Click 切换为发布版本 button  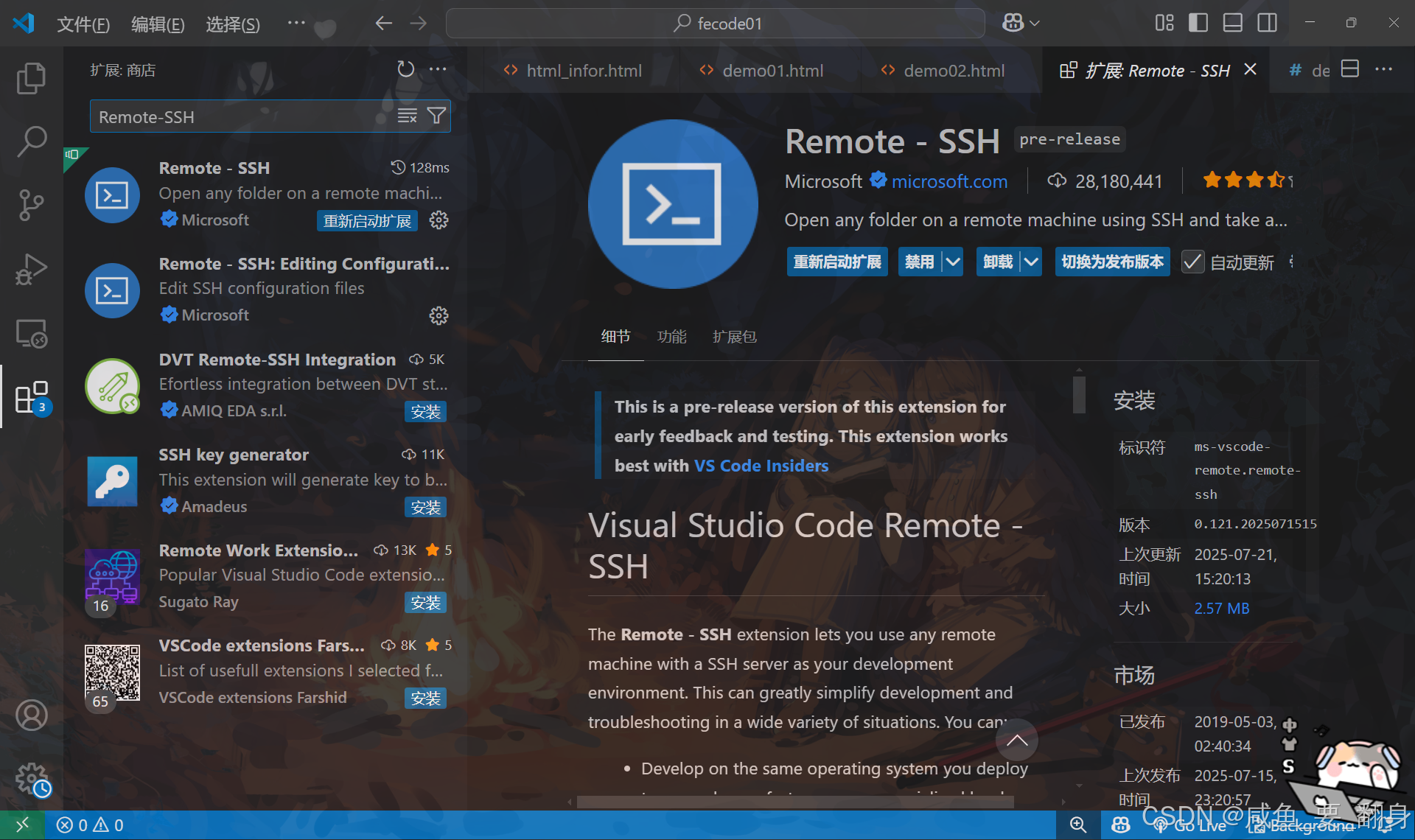tap(1112, 262)
